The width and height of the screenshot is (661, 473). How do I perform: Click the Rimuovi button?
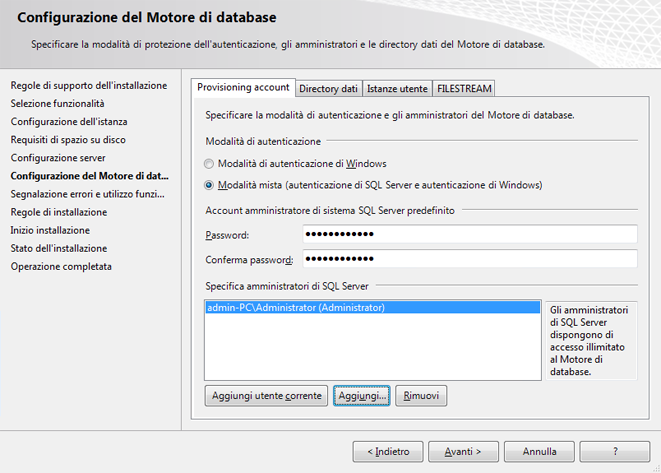[421, 396]
